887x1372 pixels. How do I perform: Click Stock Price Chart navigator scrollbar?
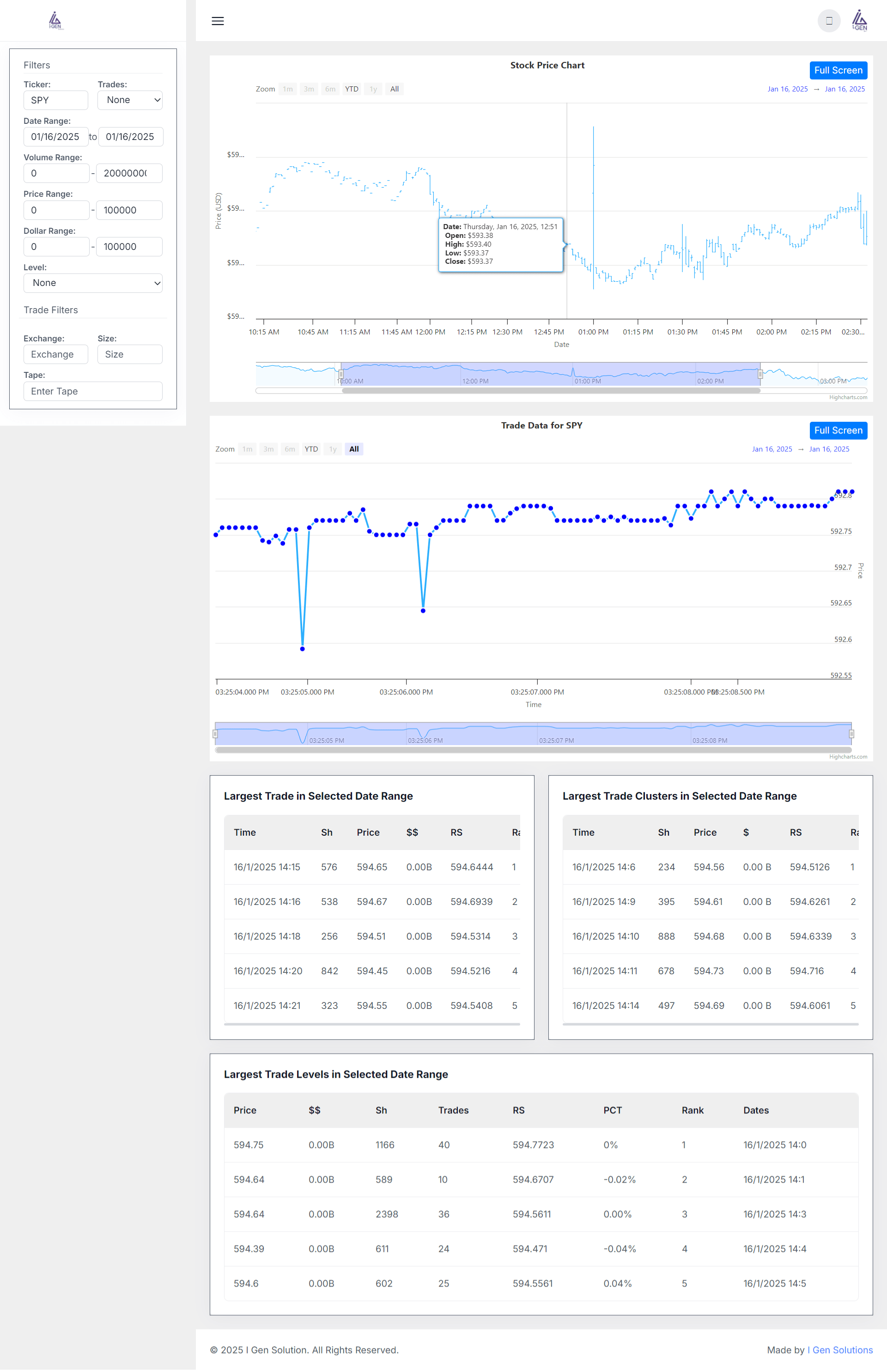click(551, 390)
